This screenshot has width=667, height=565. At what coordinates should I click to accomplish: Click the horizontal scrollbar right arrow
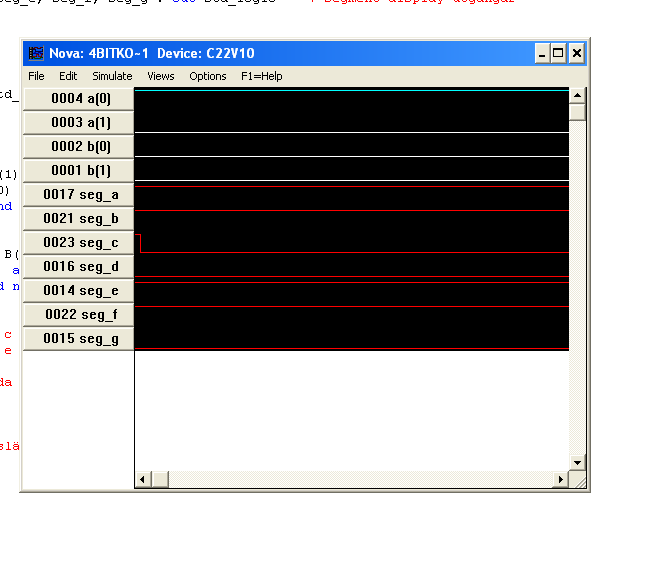pyautogui.click(x=561, y=480)
